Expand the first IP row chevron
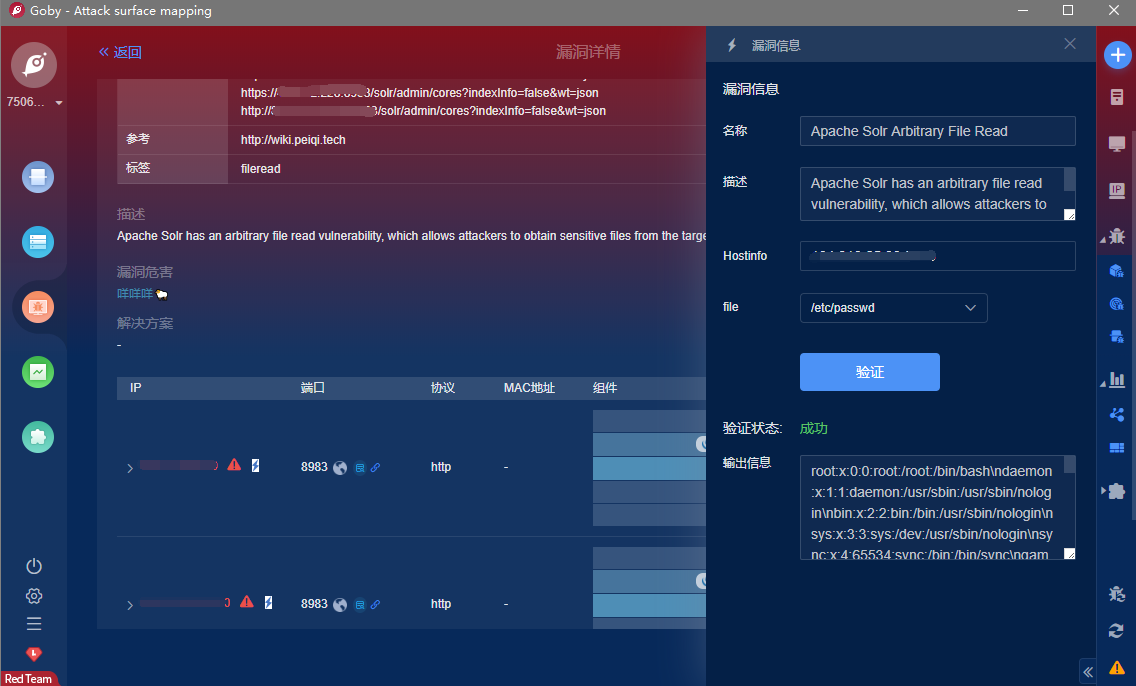 click(x=130, y=468)
